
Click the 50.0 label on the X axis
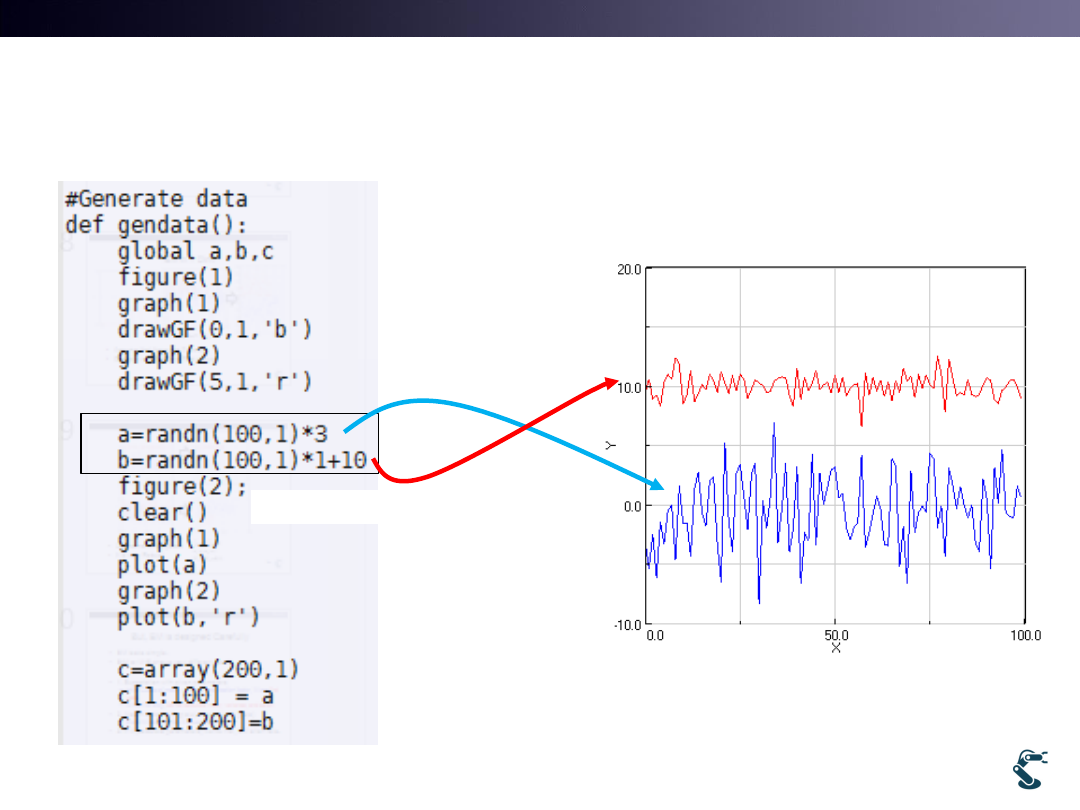point(836,635)
